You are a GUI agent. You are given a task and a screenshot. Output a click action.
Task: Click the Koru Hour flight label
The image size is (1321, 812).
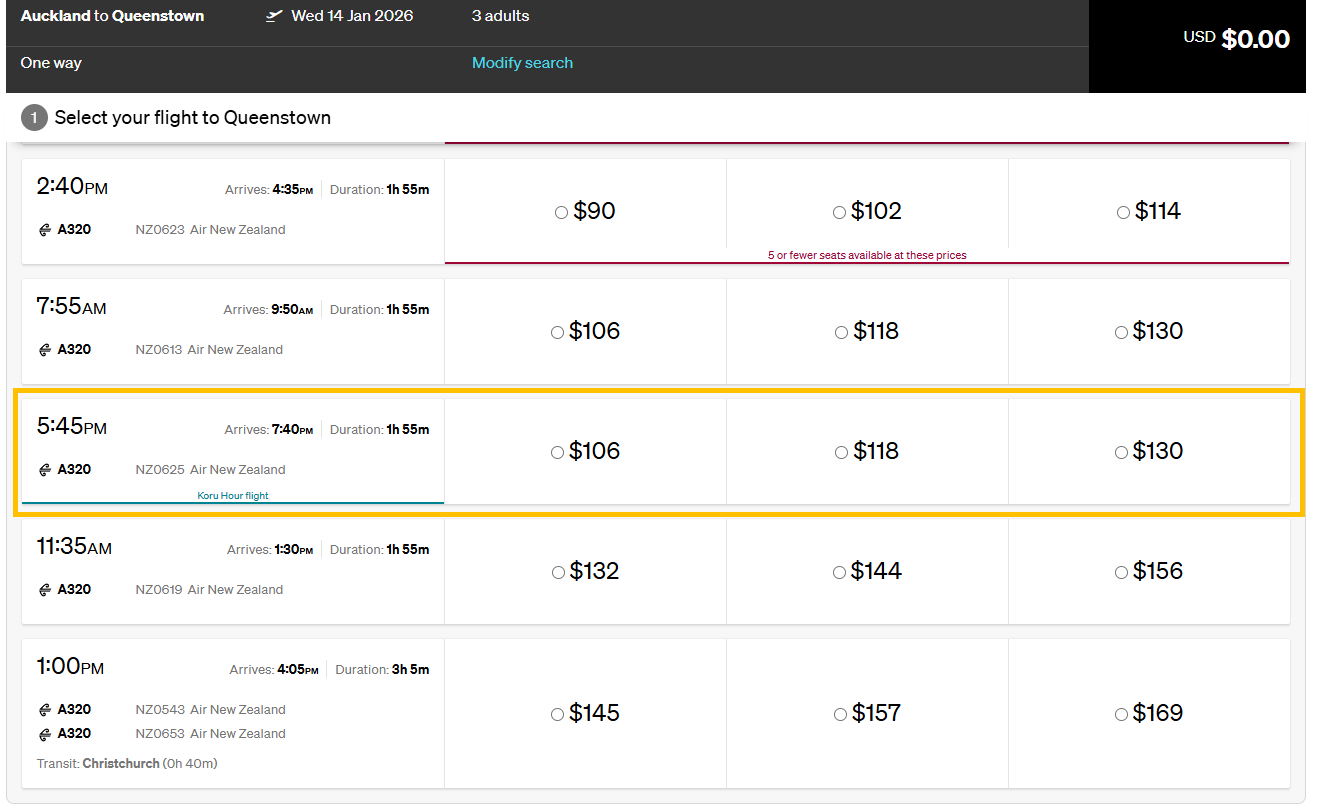(233, 495)
